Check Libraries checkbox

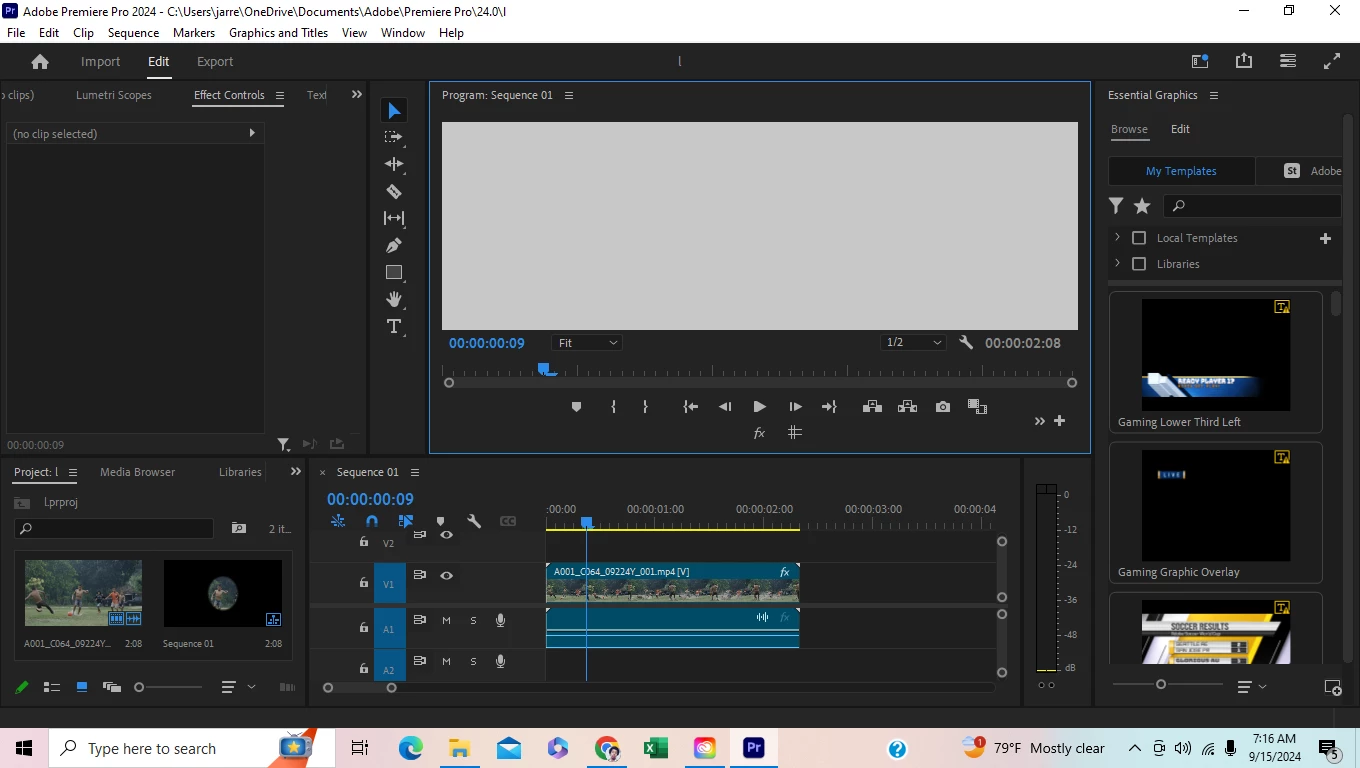[1139, 264]
